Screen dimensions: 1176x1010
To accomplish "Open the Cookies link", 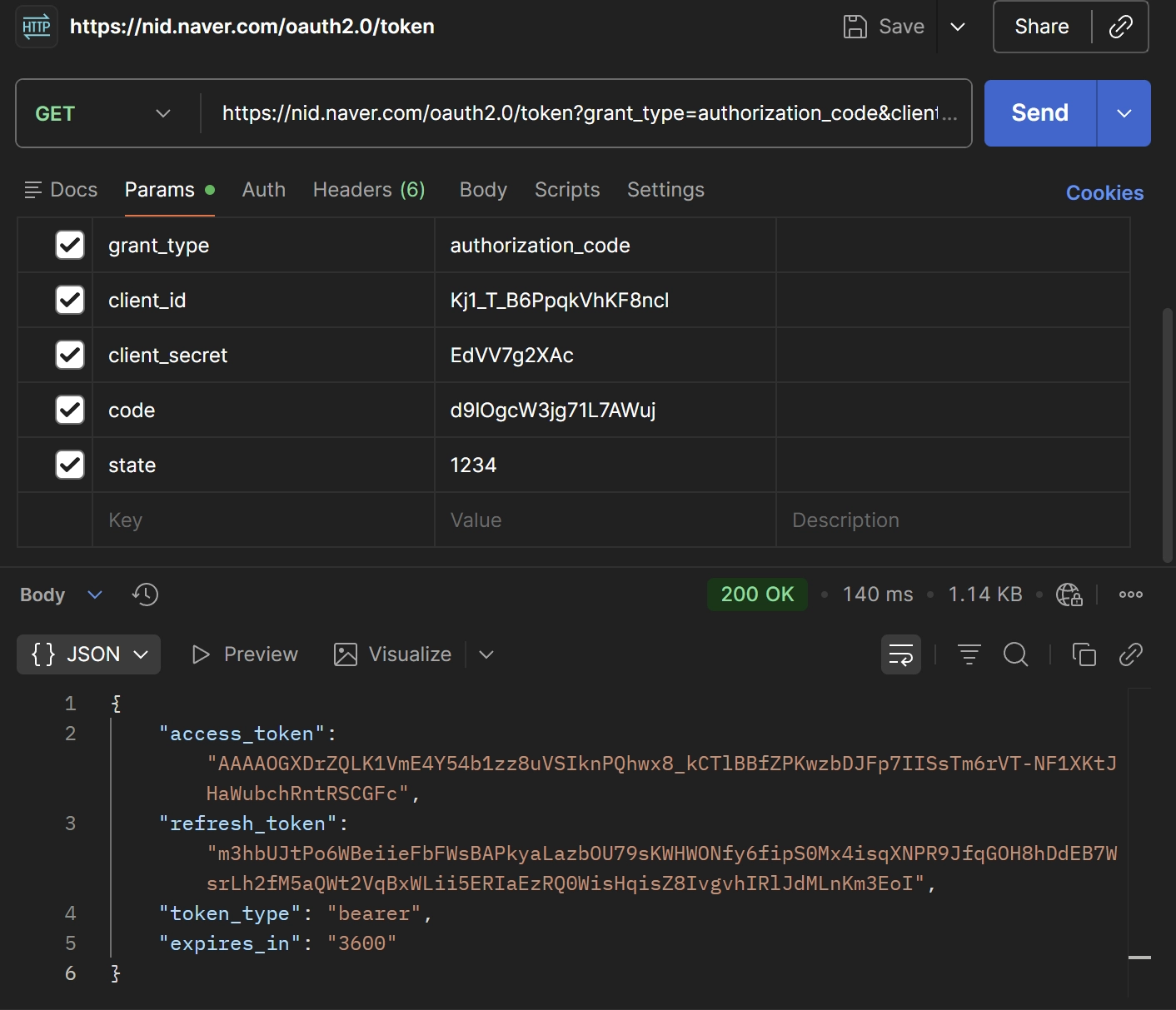I will tap(1104, 193).
